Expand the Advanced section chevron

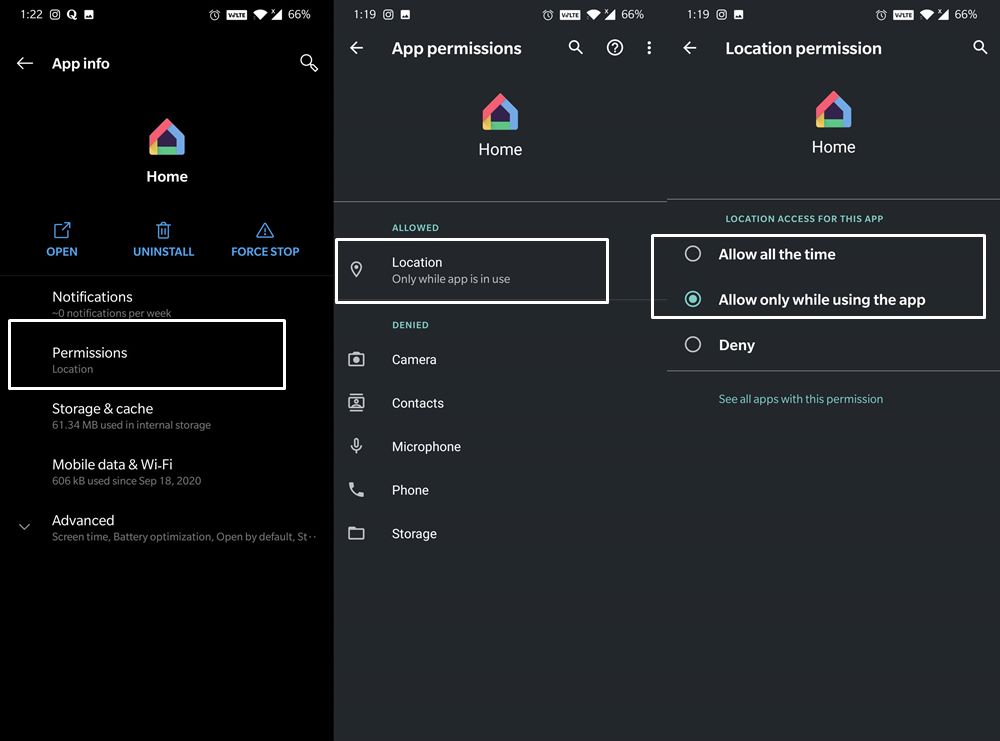click(x=24, y=527)
